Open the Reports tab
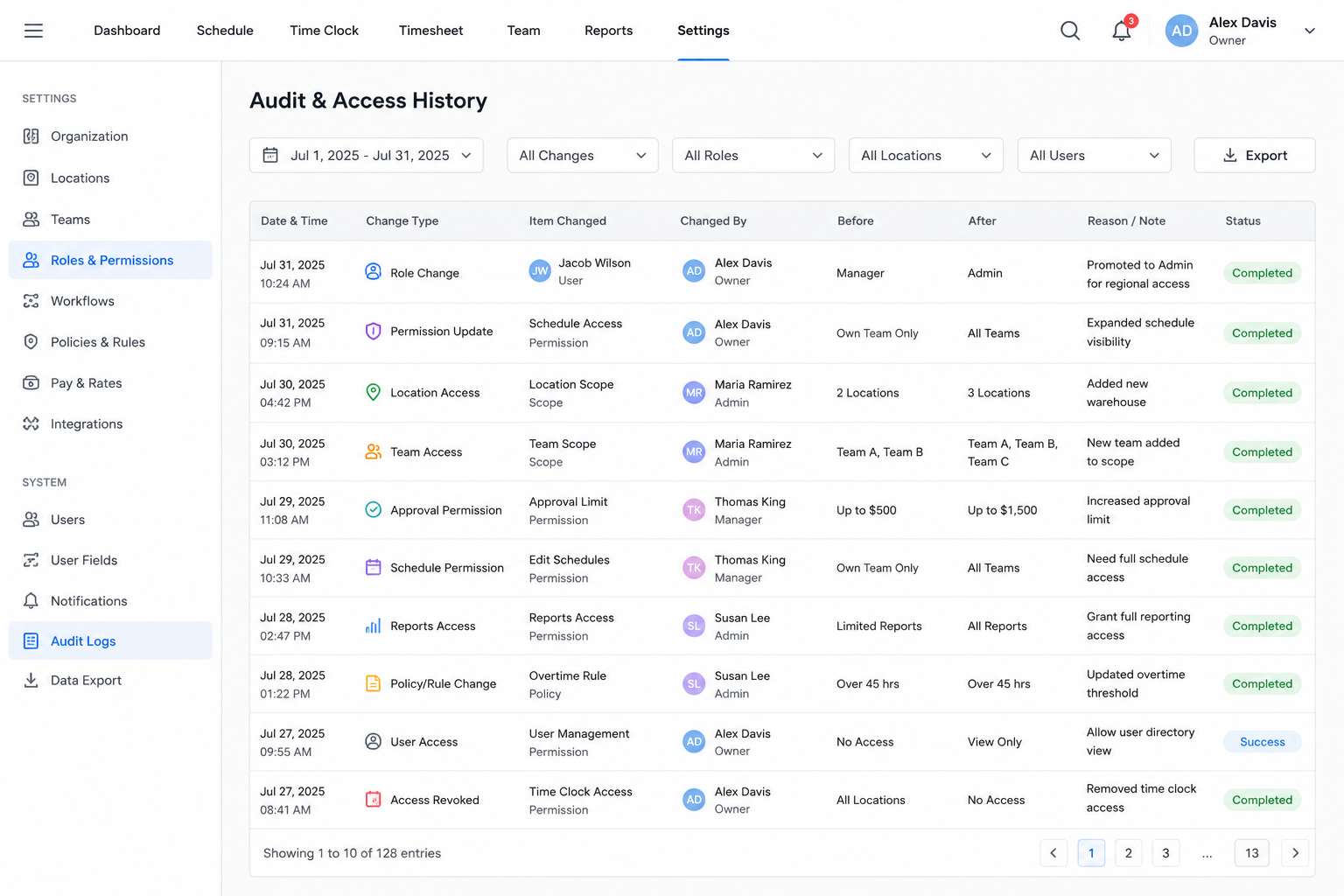The width and height of the screenshot is (1344, 896). 609,31
